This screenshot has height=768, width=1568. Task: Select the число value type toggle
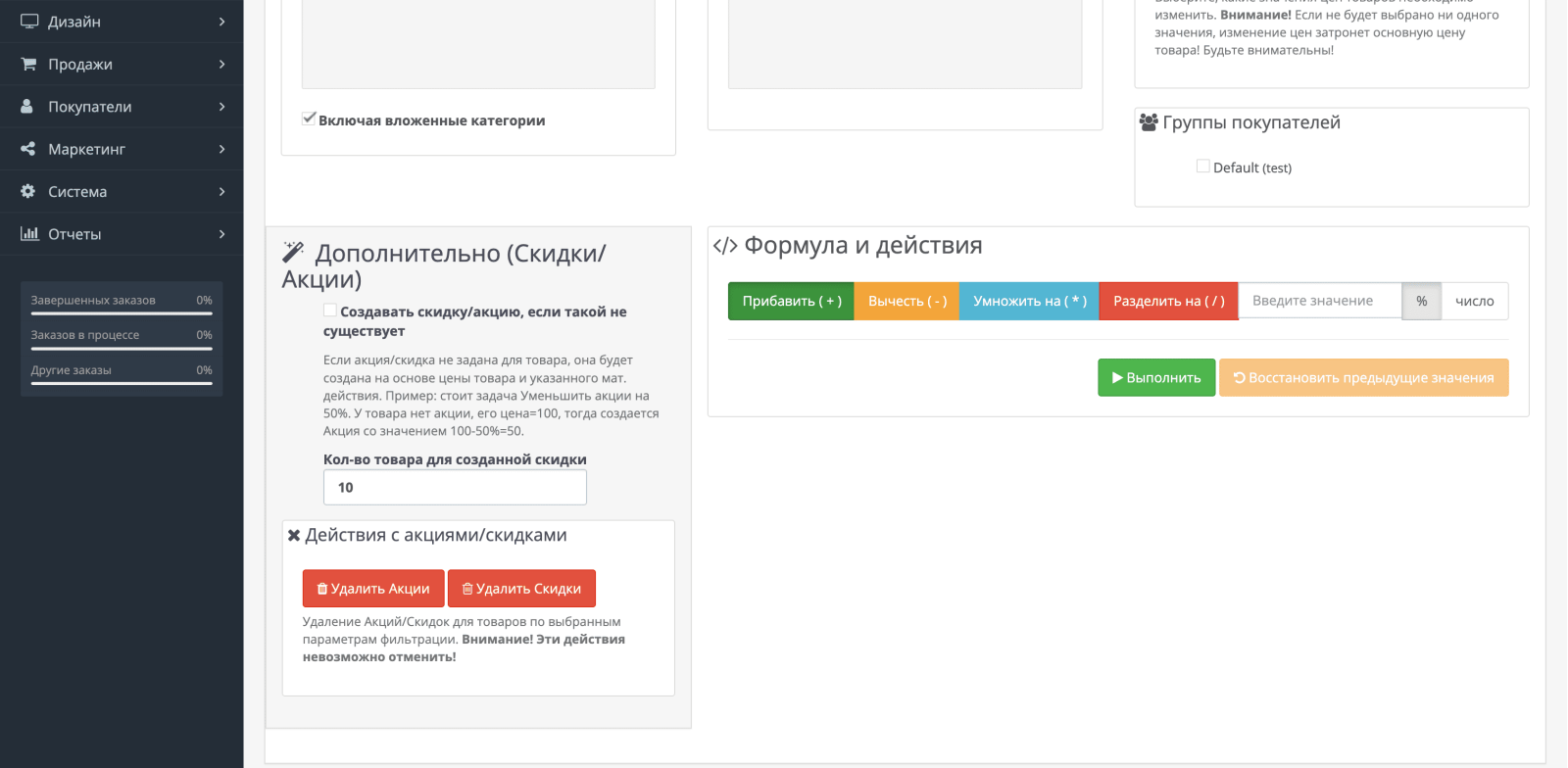[x=1475, y=301]
